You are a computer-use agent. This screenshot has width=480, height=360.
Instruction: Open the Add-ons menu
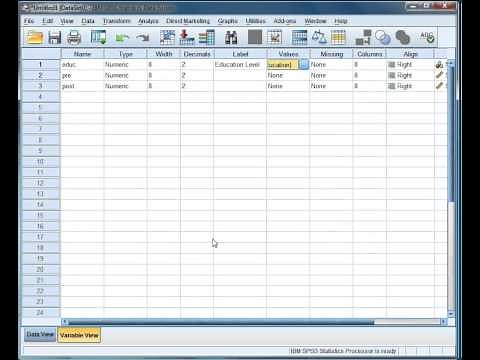[x=285, y=21]
